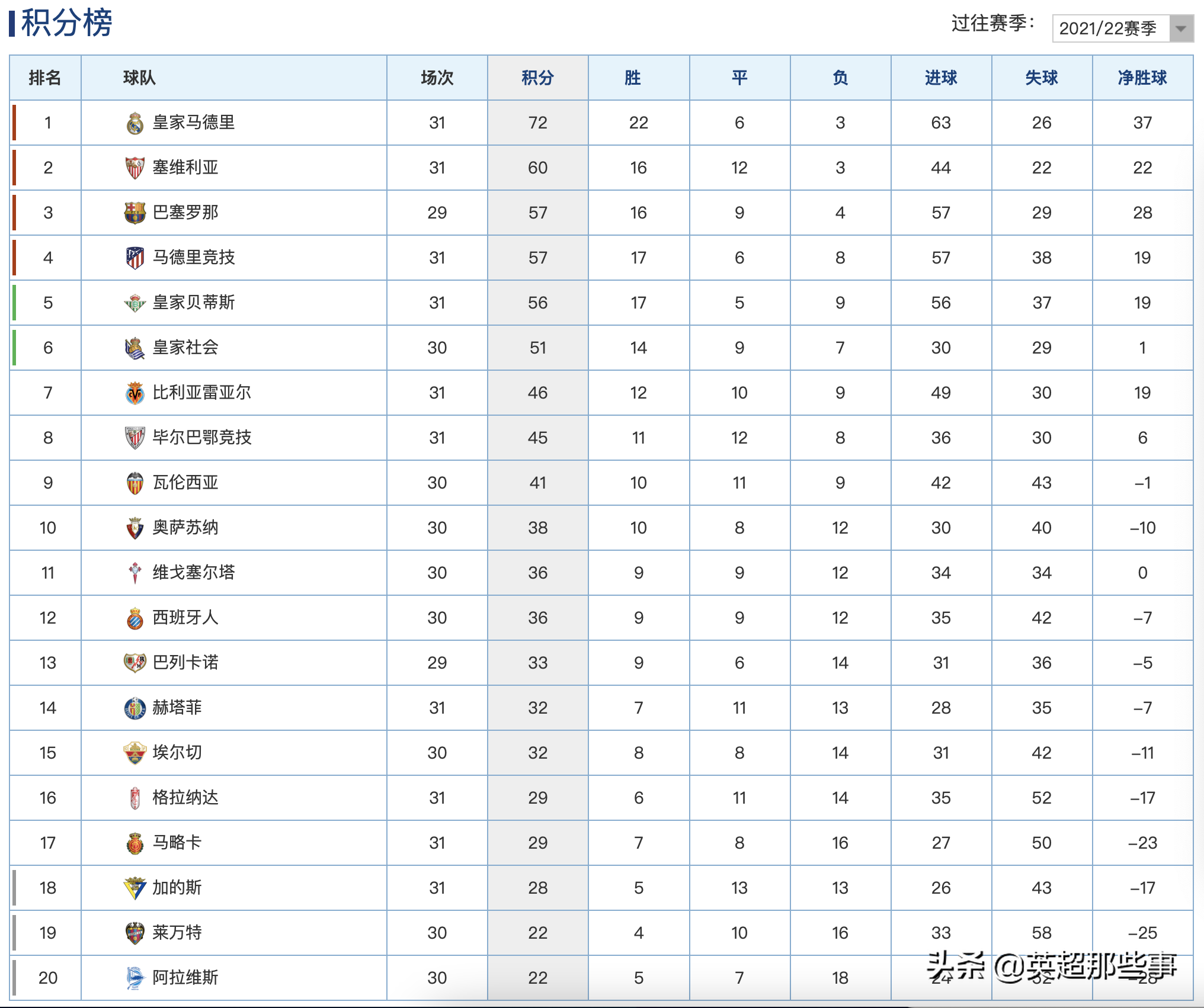Select team name 赫塔菲
The height and width of the screenshot is (1008, 1204).
177,708
